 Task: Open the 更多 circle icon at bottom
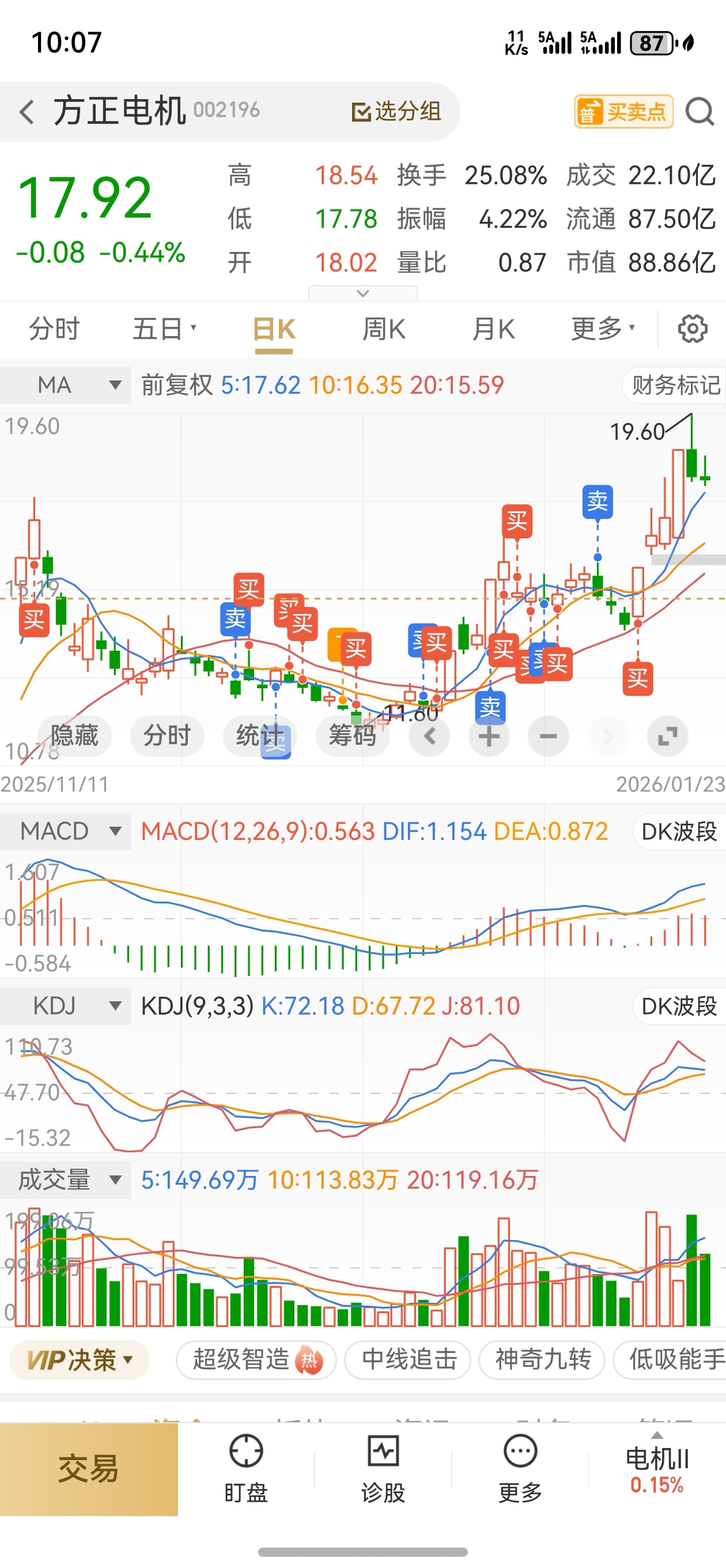tap(520, 1451)
